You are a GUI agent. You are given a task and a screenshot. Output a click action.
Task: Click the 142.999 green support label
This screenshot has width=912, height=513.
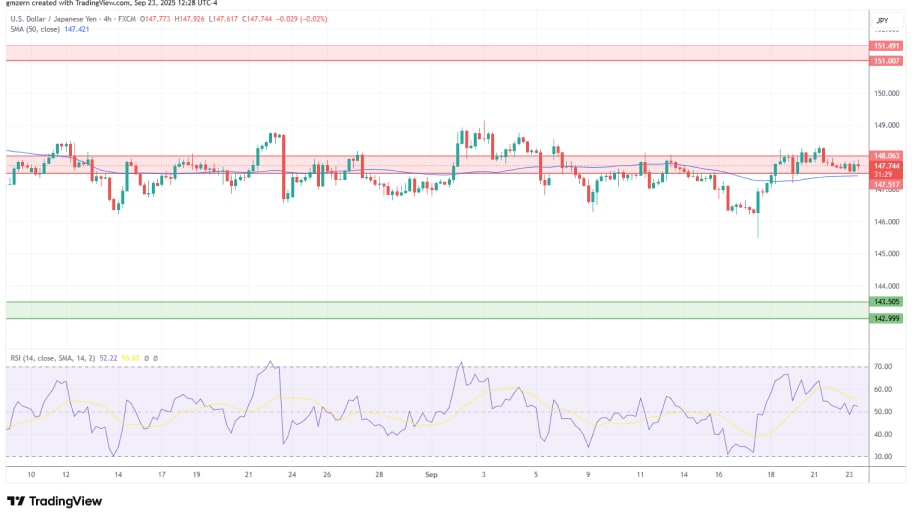[887, 318]
